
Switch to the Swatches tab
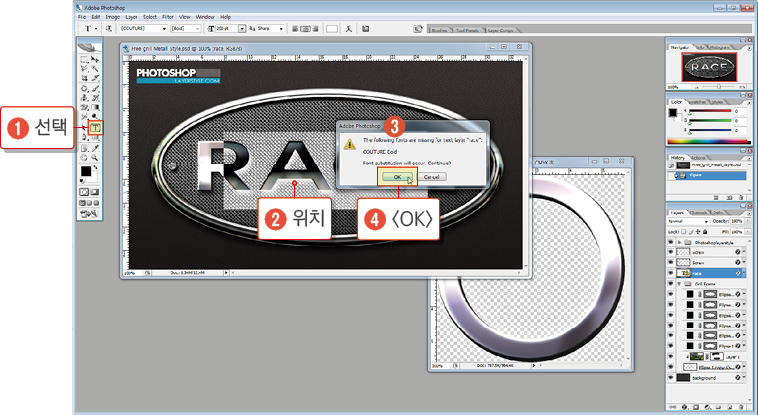[697, 102]
